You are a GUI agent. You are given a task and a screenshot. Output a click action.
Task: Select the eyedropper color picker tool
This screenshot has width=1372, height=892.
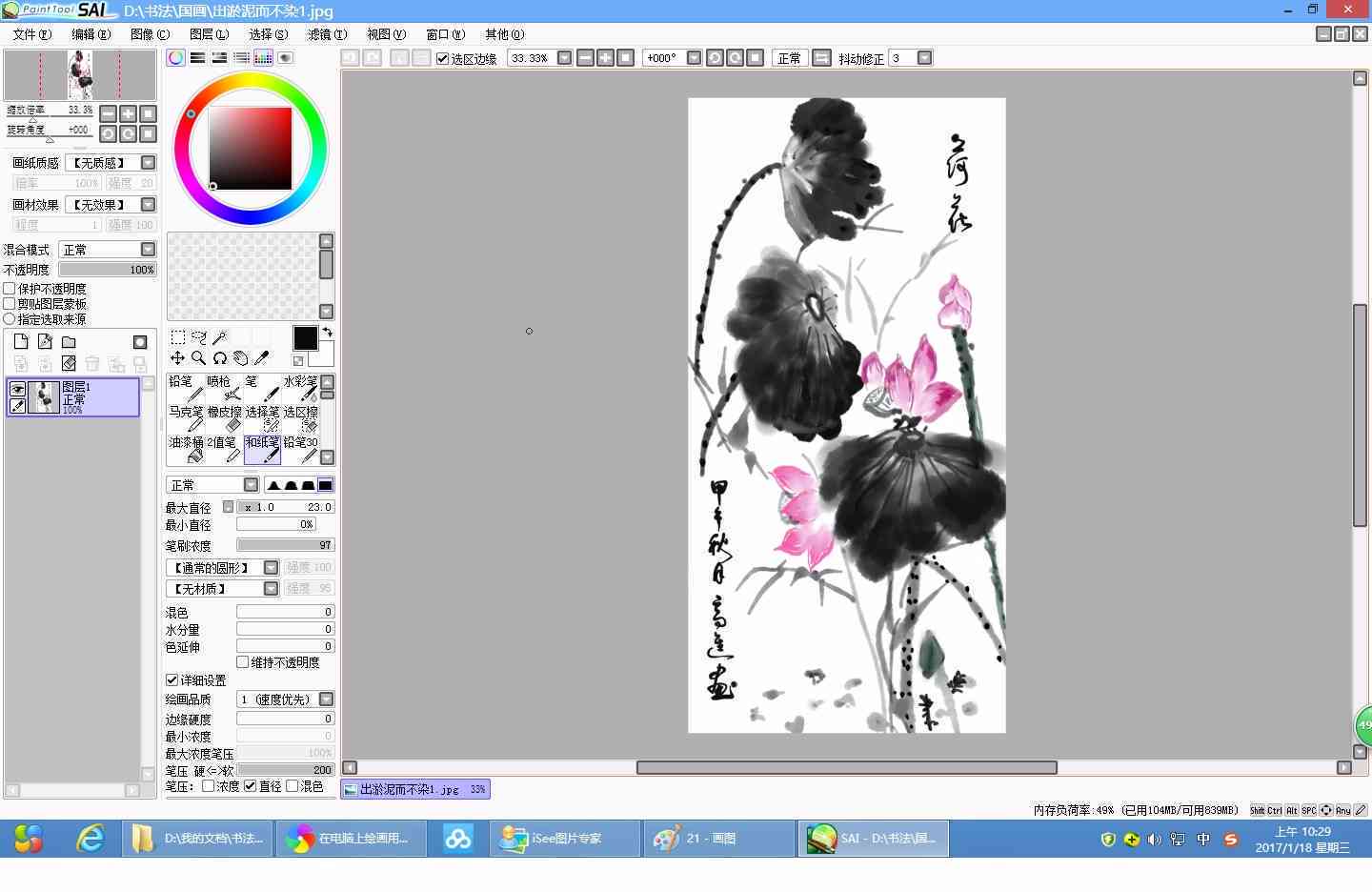(262, 358)
